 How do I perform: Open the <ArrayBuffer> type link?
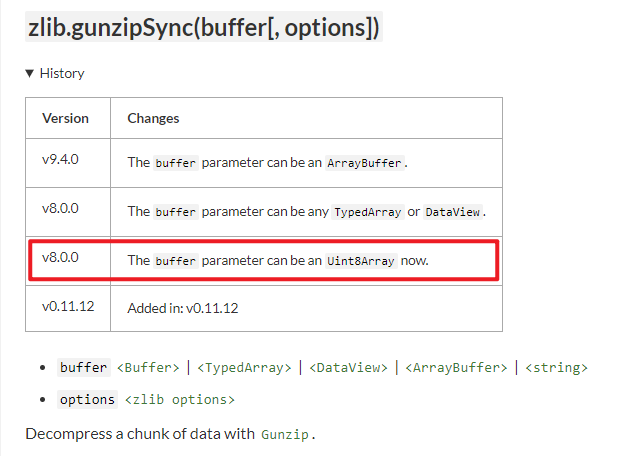click(456, 368)
